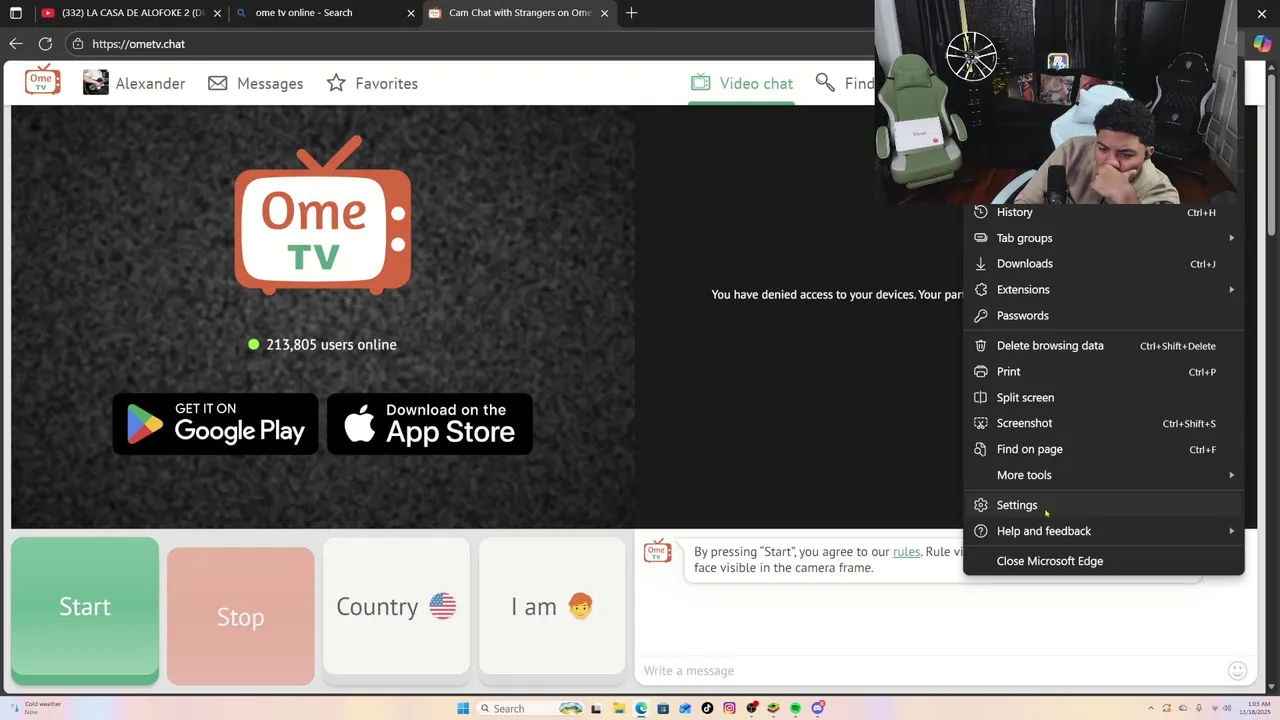1280x720 pixels.
Task: Switch to the Video chat tab
Action: tap(742, 83)
